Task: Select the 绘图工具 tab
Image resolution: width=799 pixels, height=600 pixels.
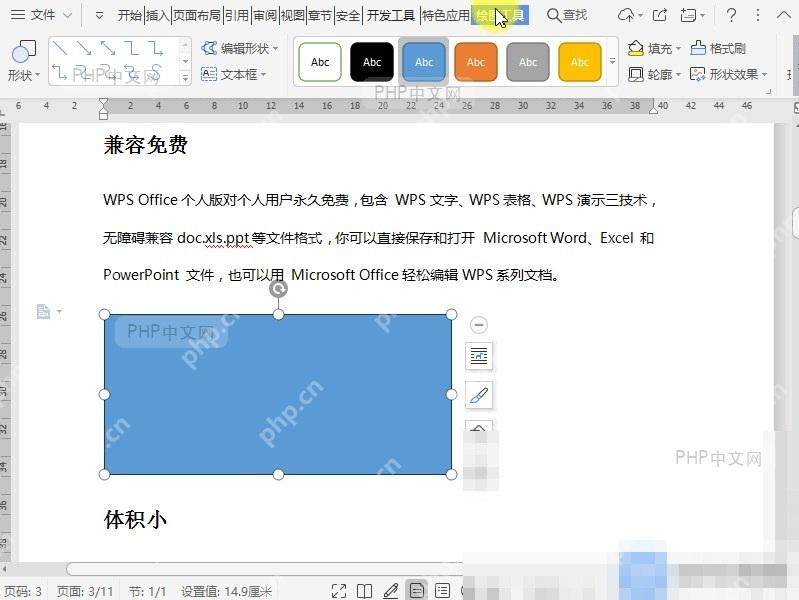Action: click(500, 16)
